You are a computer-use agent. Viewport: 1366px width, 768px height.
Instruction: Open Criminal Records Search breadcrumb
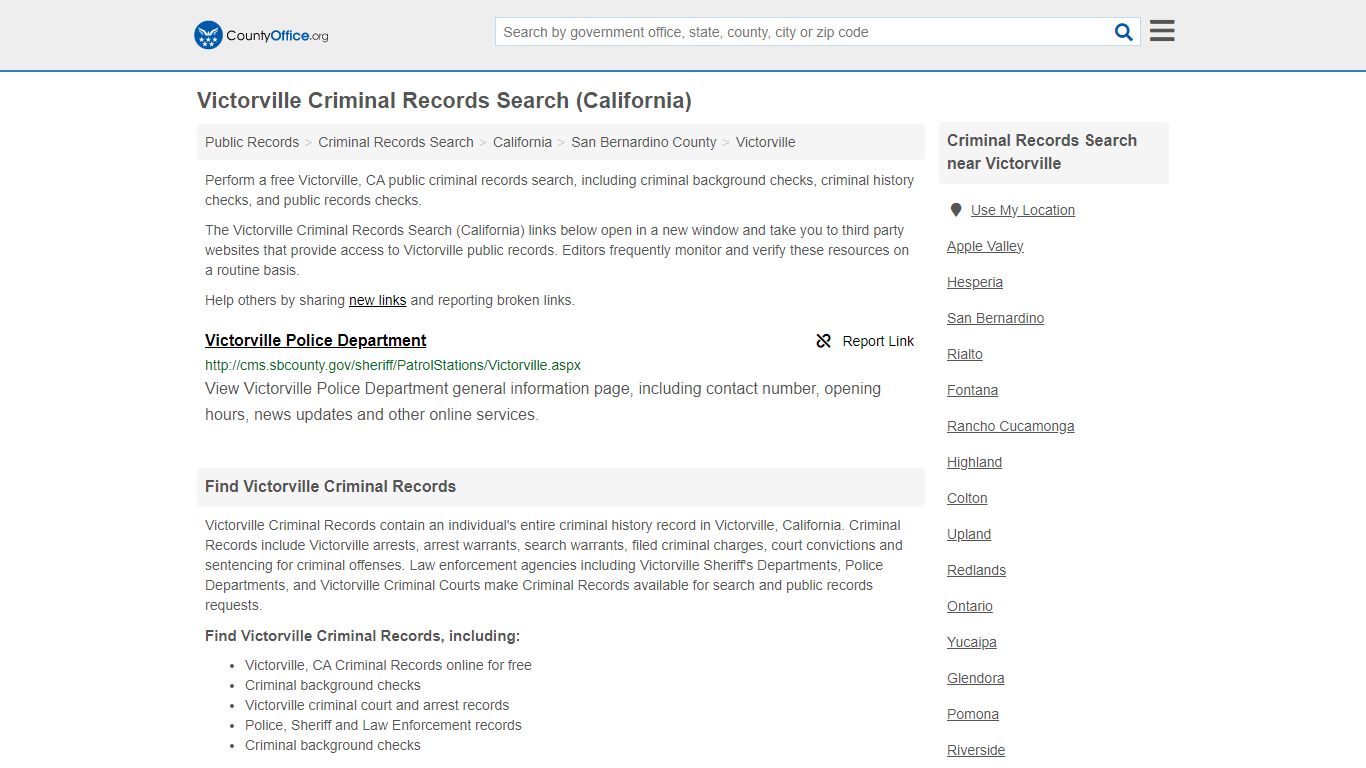tap(396, 142)
